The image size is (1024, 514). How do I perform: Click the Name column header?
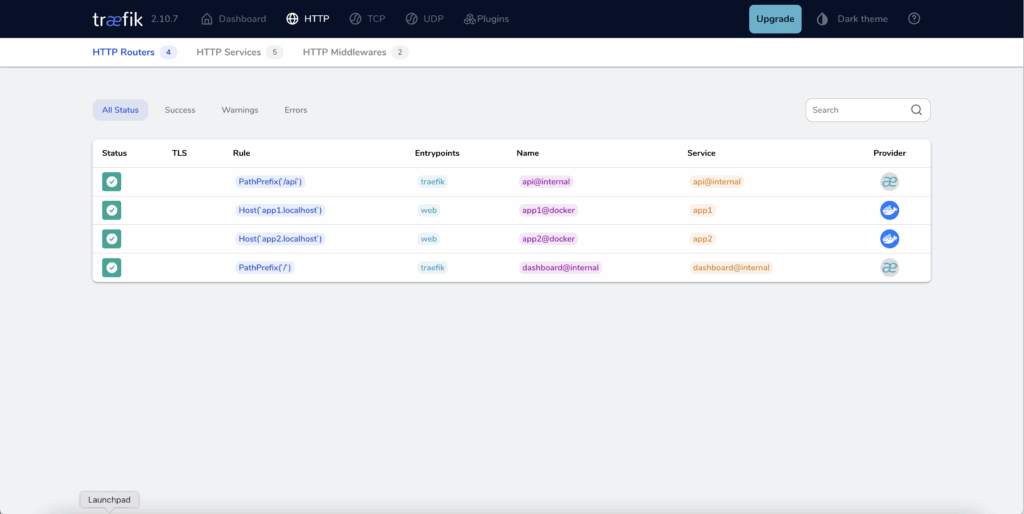click(528, 153)
